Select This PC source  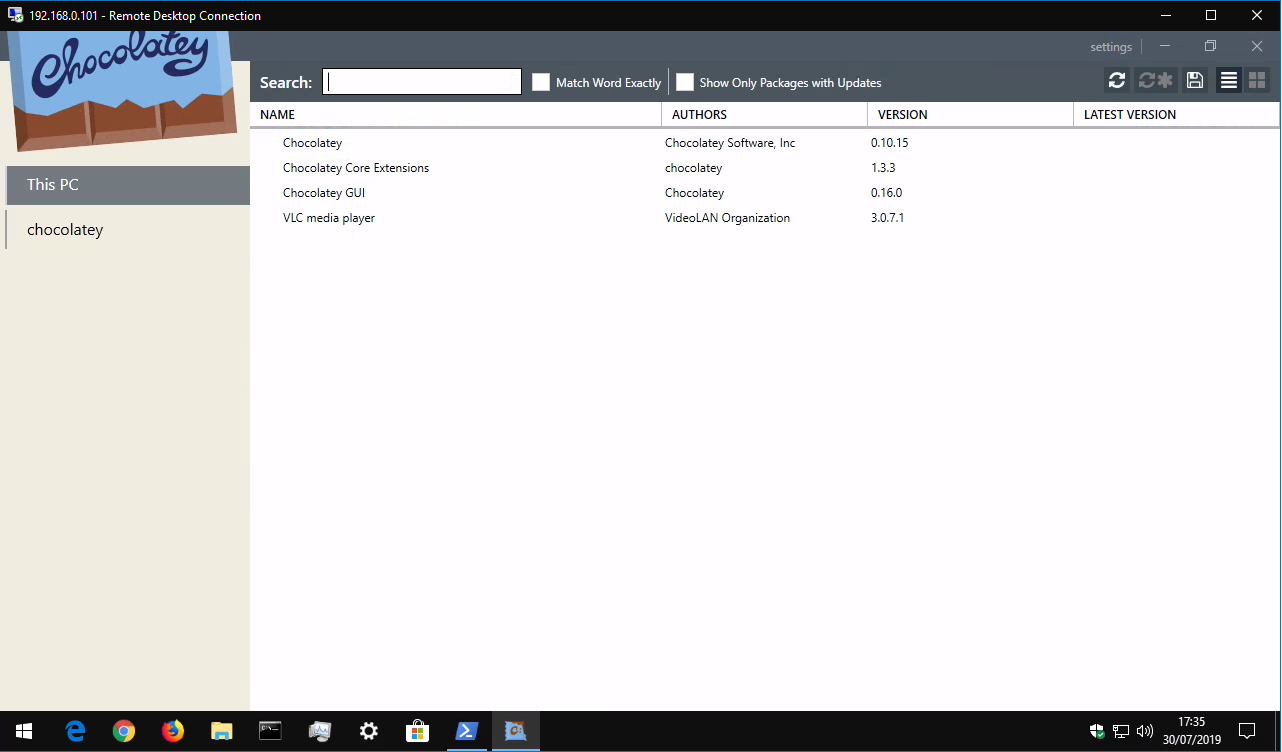[x=127, y=185]
